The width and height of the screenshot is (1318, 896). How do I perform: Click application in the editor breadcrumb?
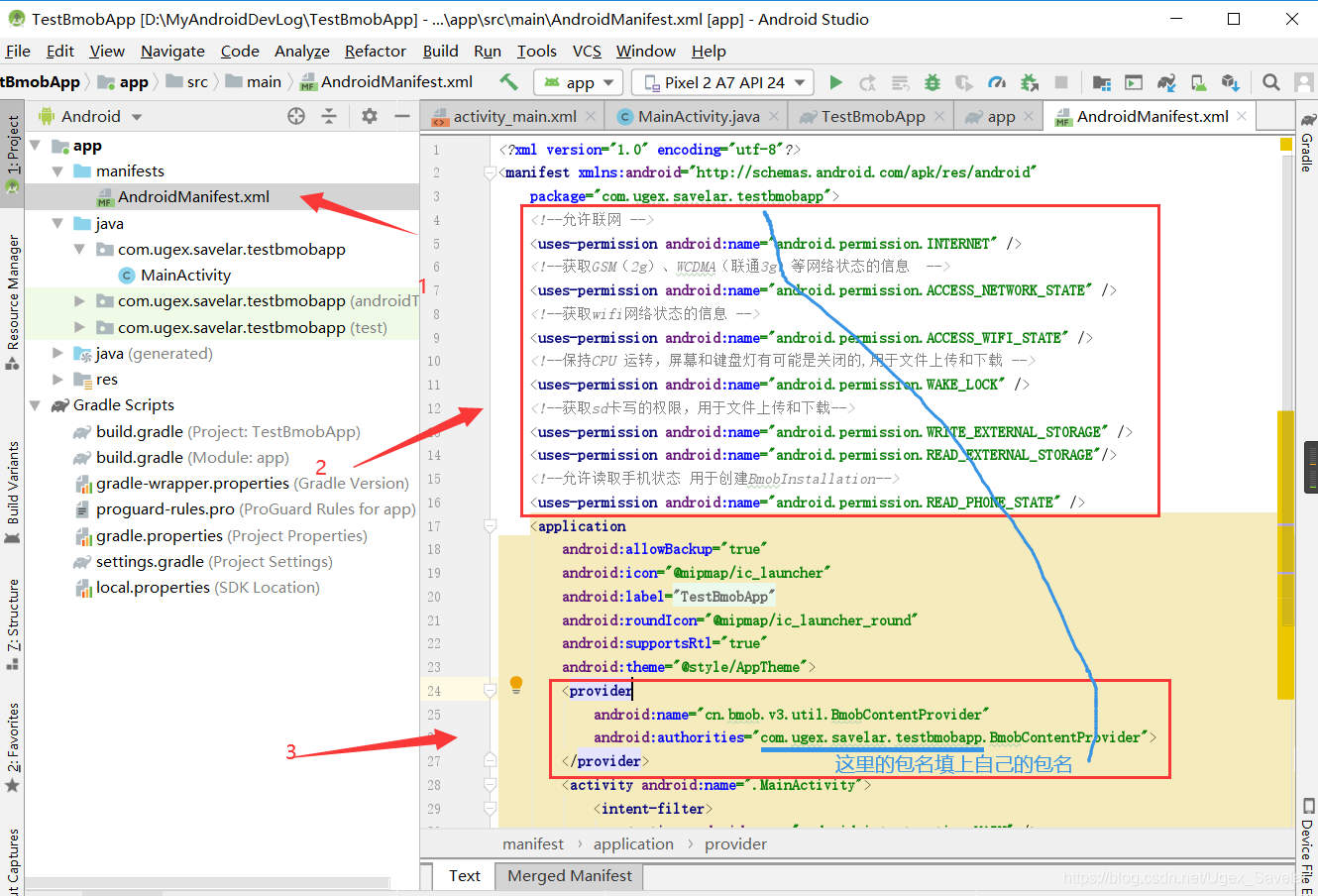(633, 844)
